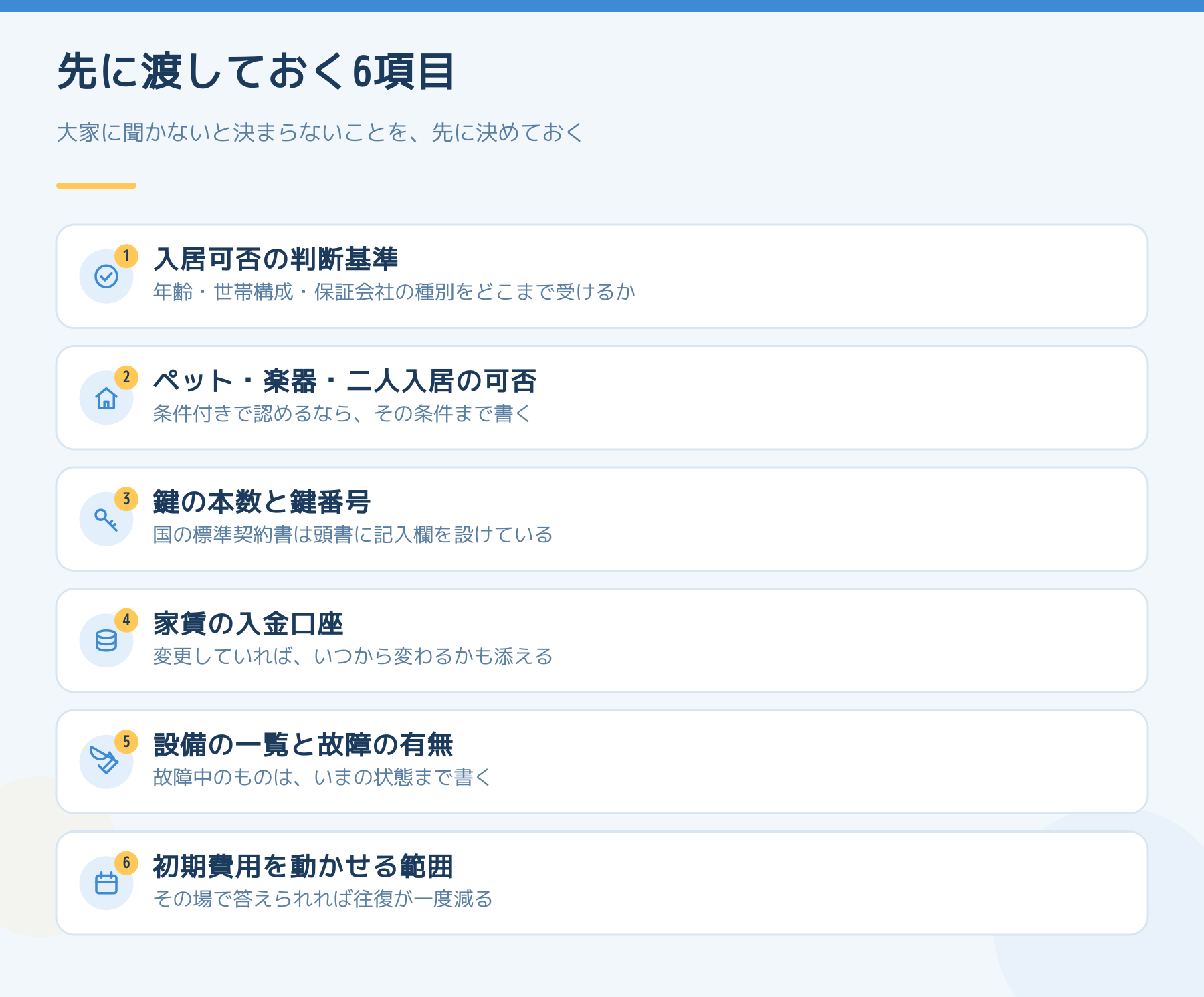
Task: Click the number 4 badge
Action: click(x=126, y=621)
